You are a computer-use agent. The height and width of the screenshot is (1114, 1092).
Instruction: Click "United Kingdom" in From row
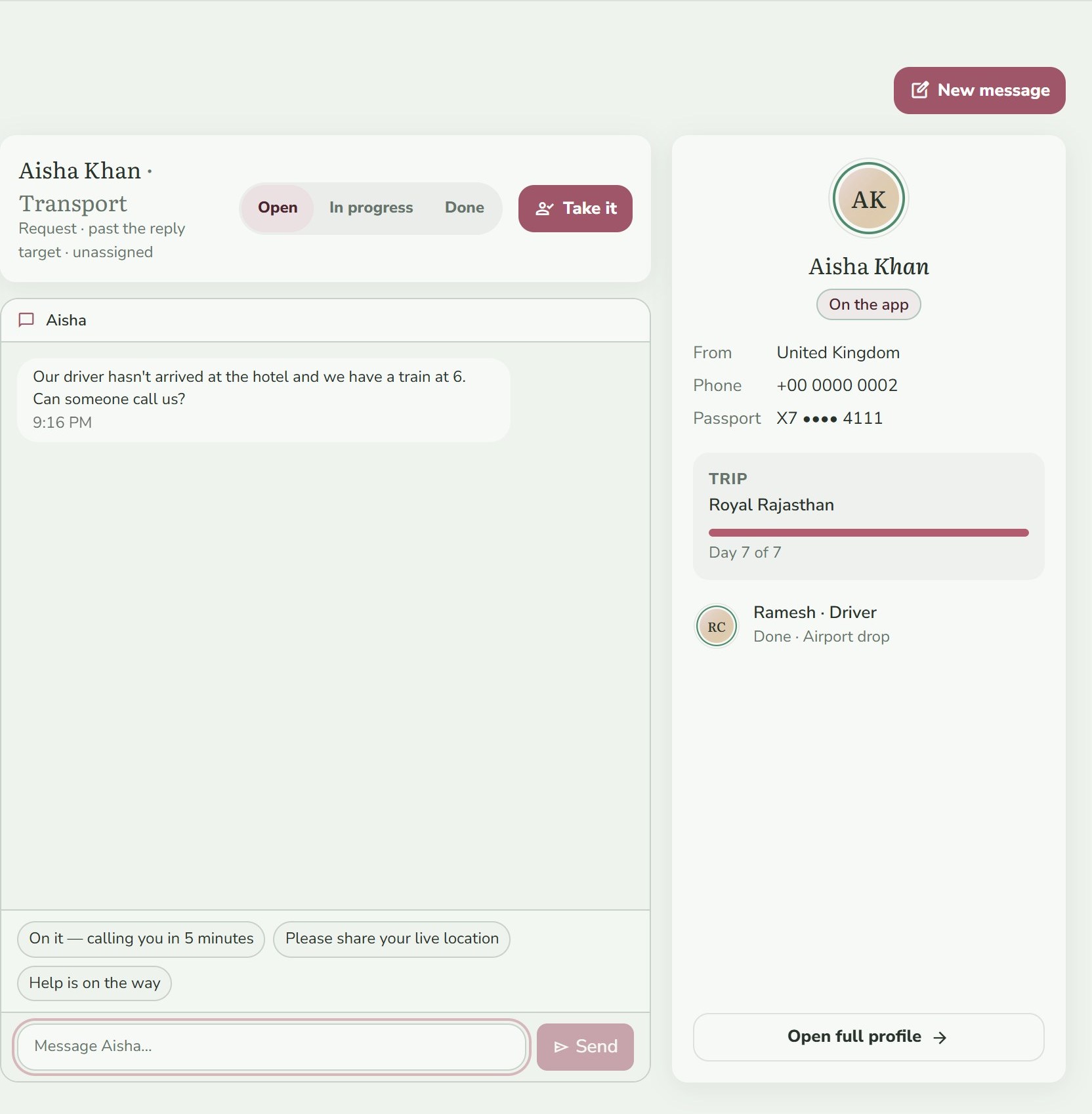click(838, 353)
